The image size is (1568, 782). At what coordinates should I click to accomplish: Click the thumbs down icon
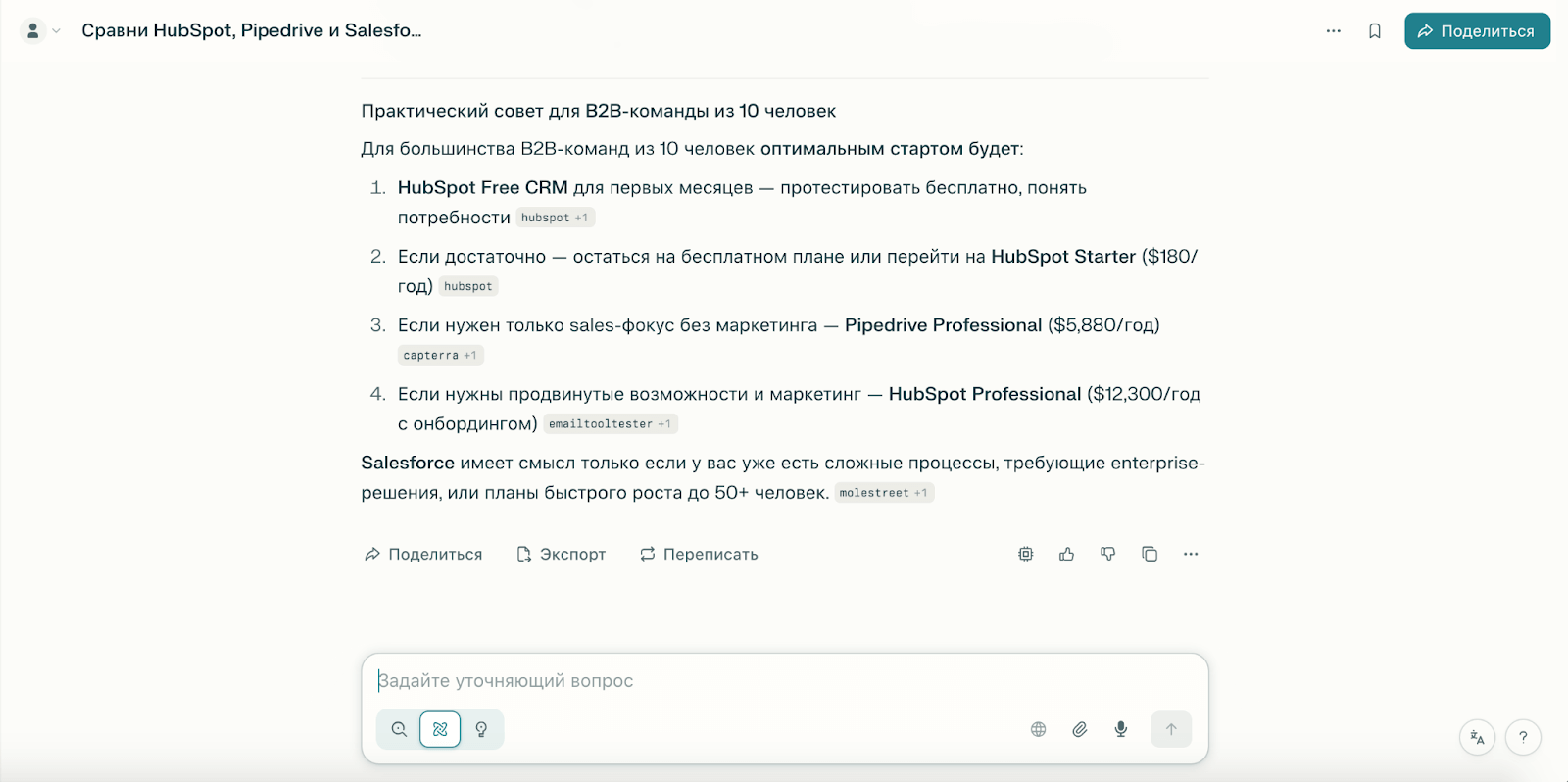1107,555
